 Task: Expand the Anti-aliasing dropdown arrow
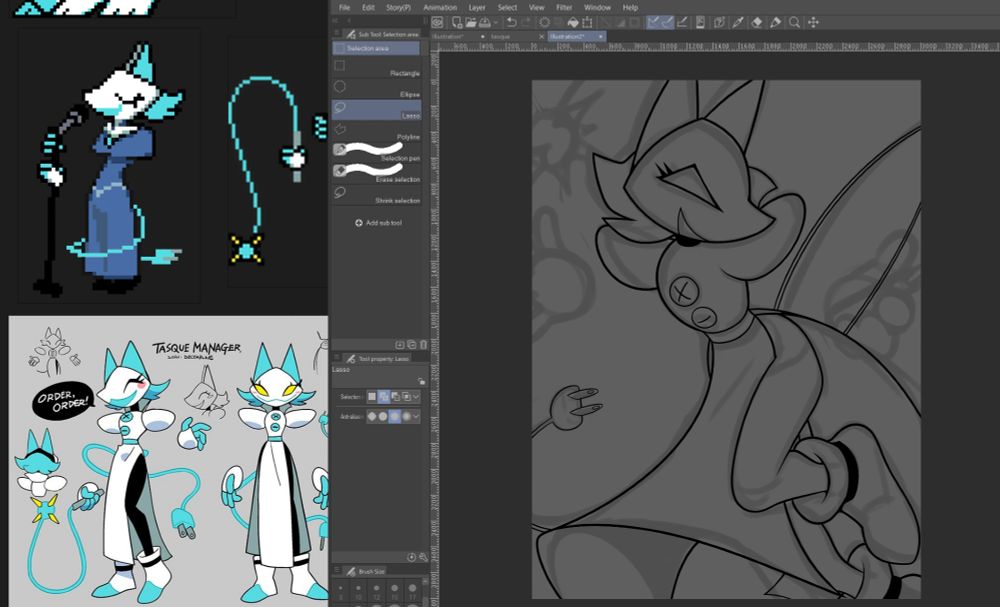click(x=416, y=416)
